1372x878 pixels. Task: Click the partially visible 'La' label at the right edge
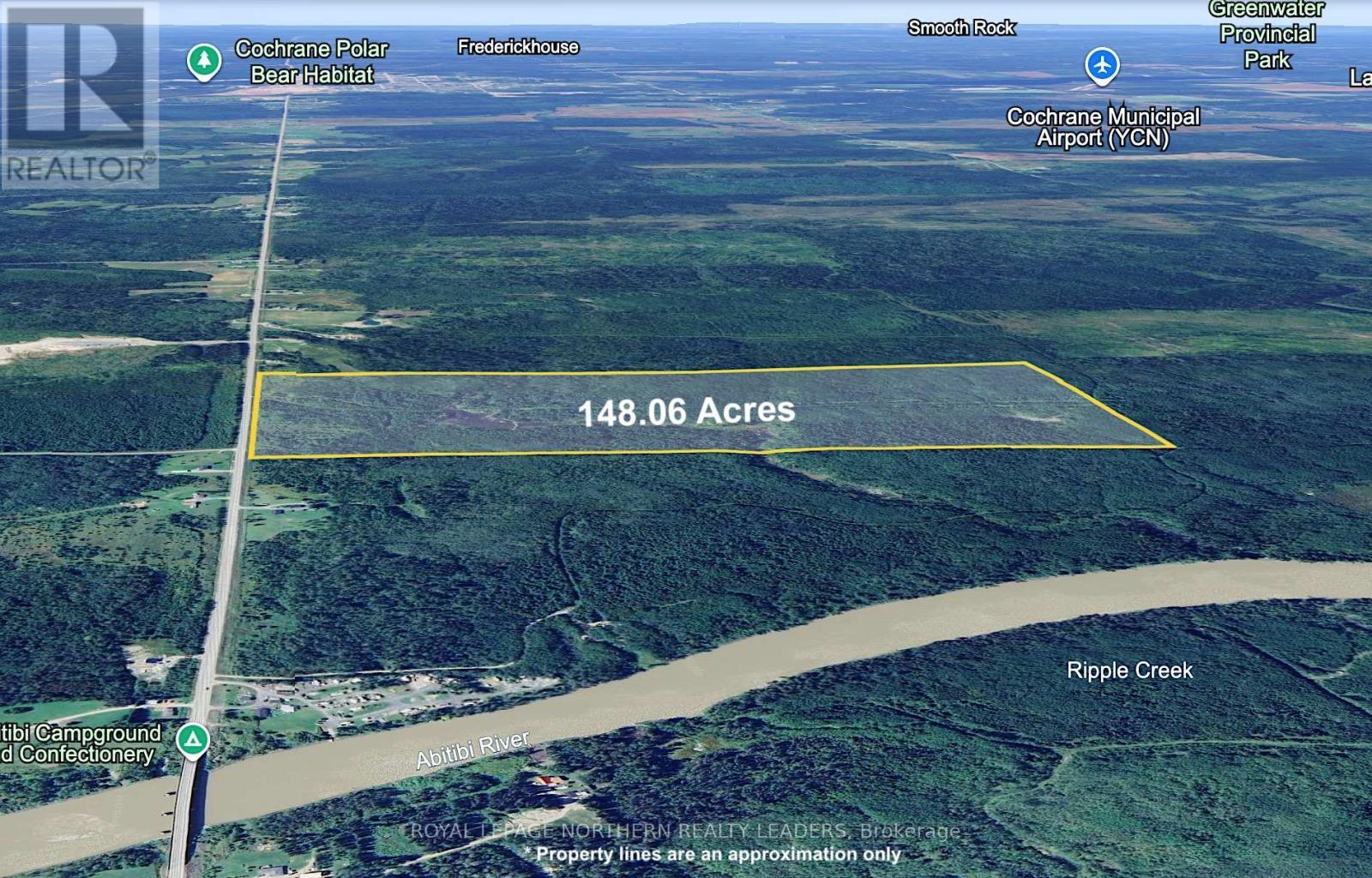point(1360,78)
